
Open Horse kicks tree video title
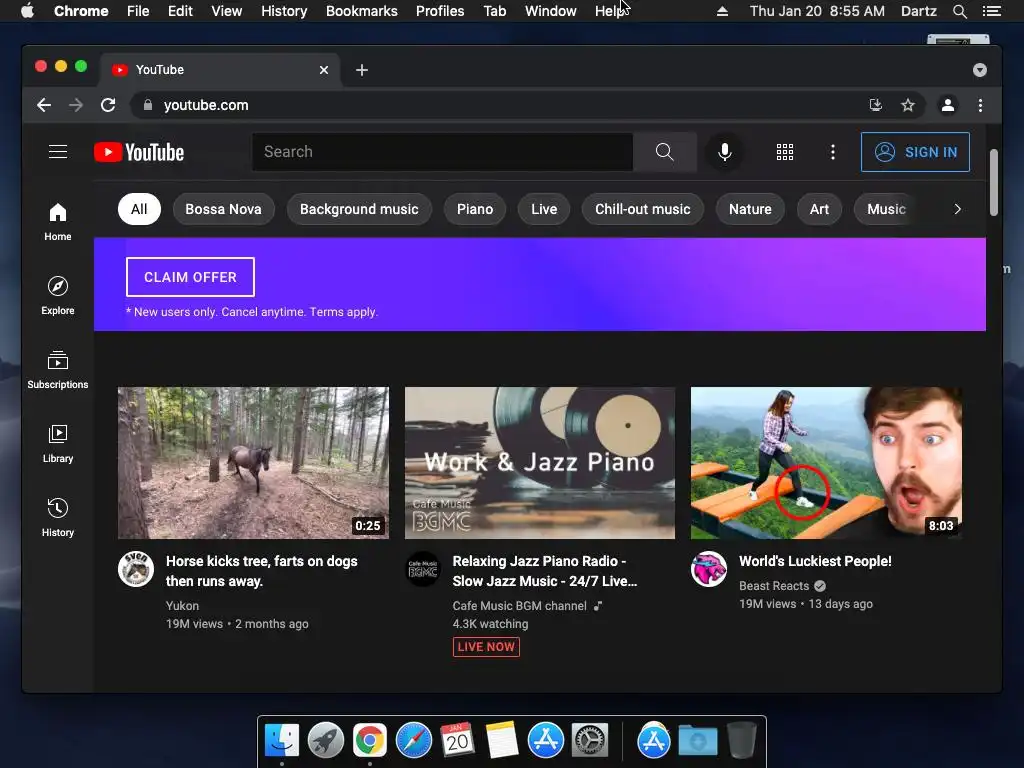point(261,571)
